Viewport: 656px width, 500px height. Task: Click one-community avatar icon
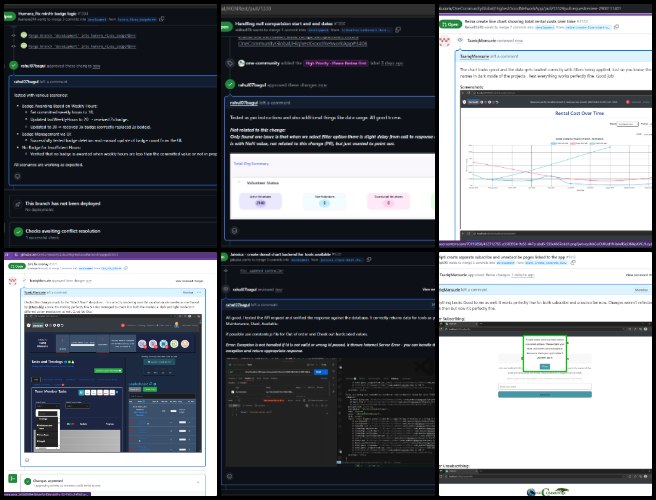(241, 63)
